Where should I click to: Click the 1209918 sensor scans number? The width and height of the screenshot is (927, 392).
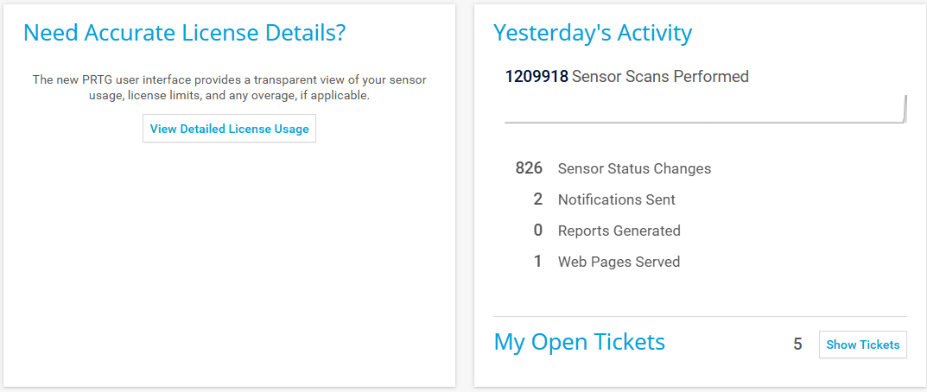click(537, 76)
